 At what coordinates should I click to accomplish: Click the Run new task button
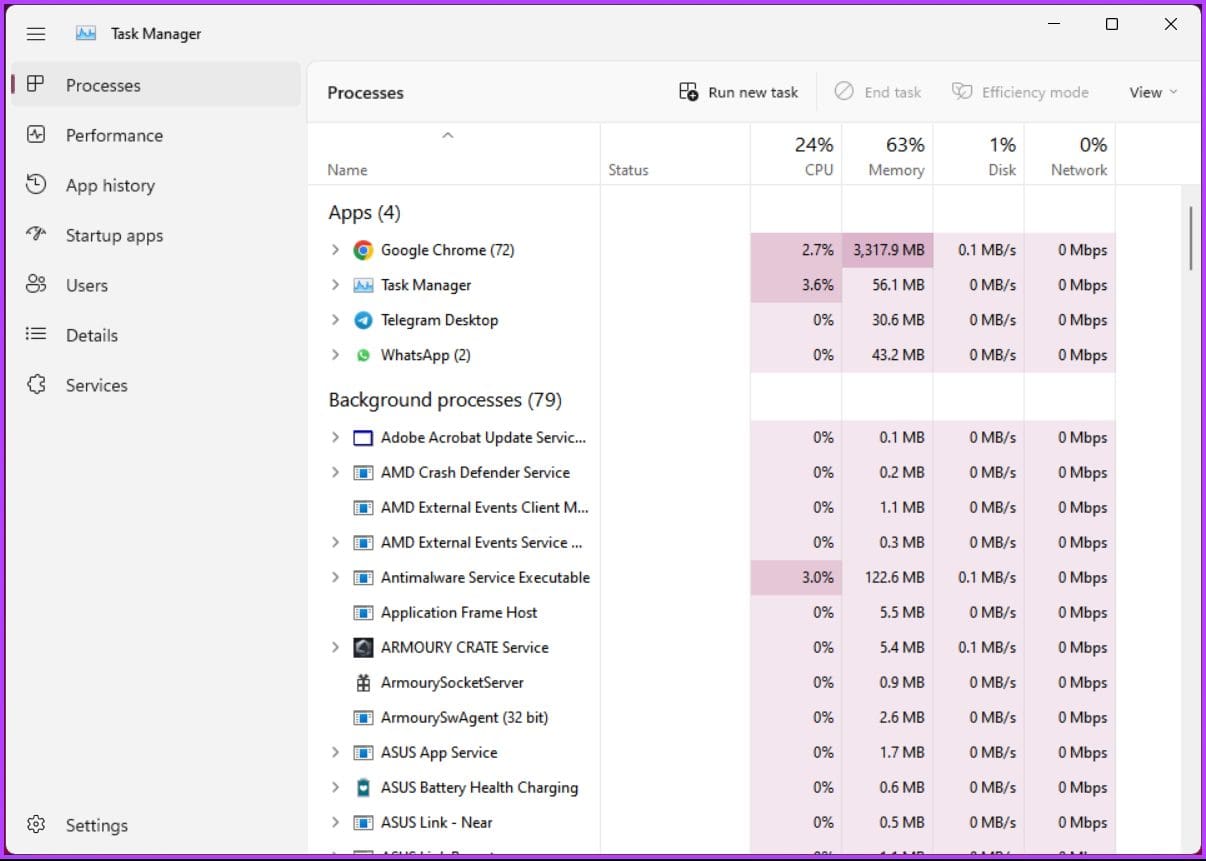point(738,92)
